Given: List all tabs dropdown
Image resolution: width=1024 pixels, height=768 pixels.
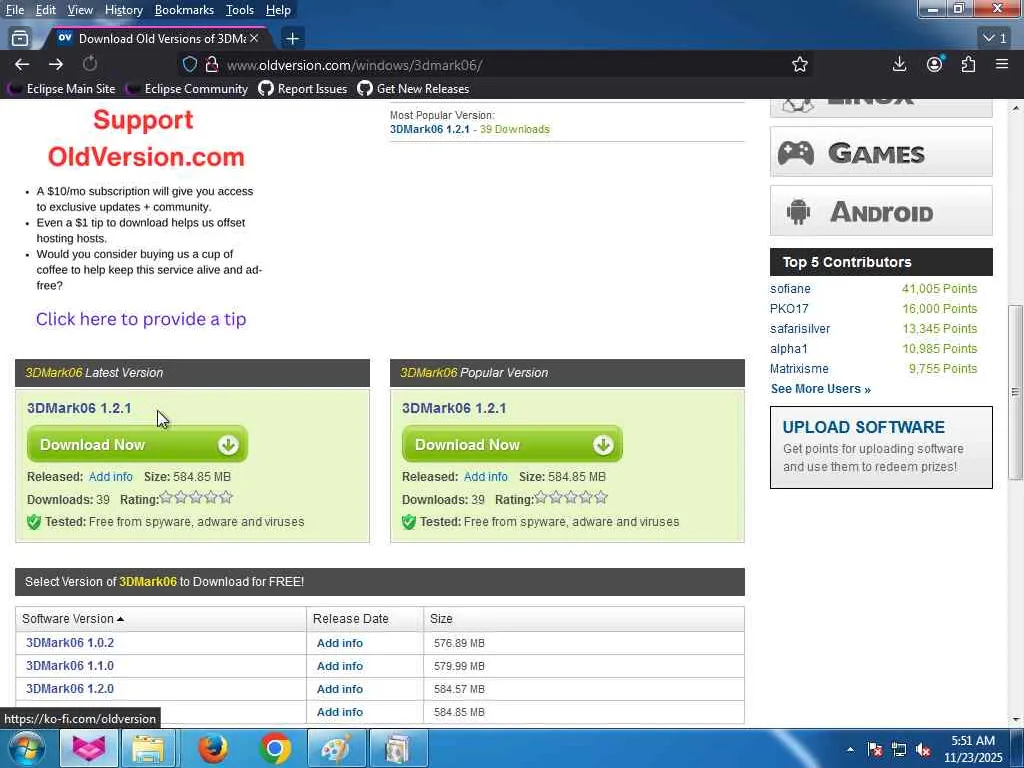Looking at the screenshot, I should coord(995,38).
